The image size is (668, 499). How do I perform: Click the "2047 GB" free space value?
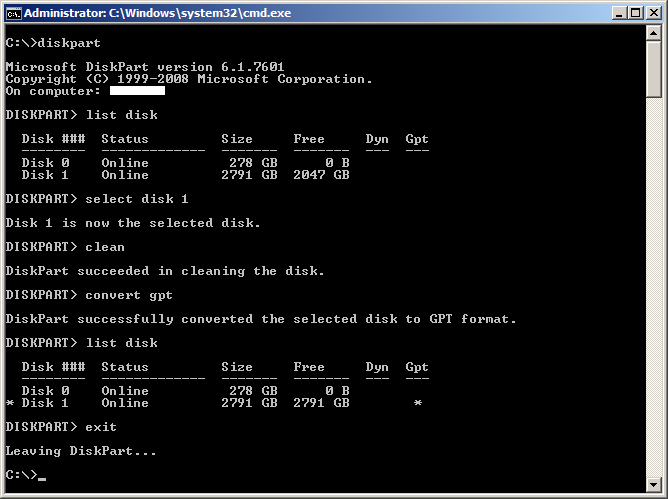321,175
